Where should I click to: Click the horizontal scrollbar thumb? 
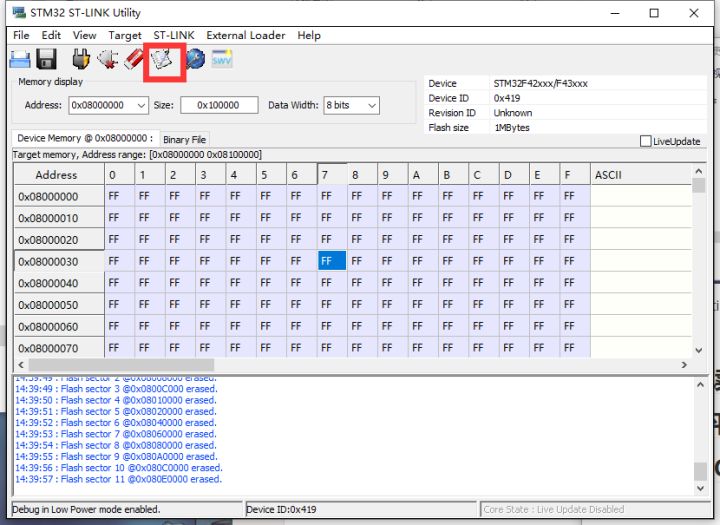tap(121, 365)
